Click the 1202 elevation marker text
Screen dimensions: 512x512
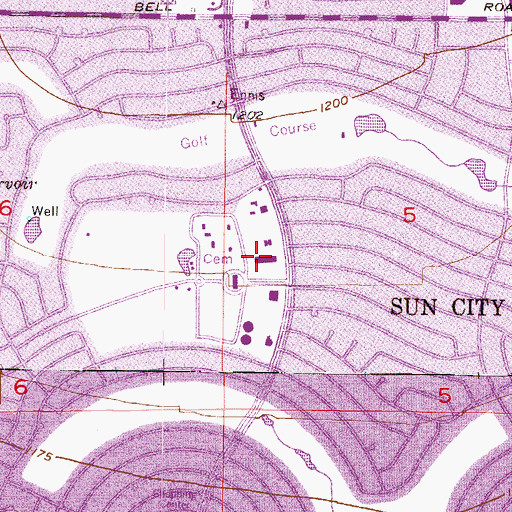247,115
